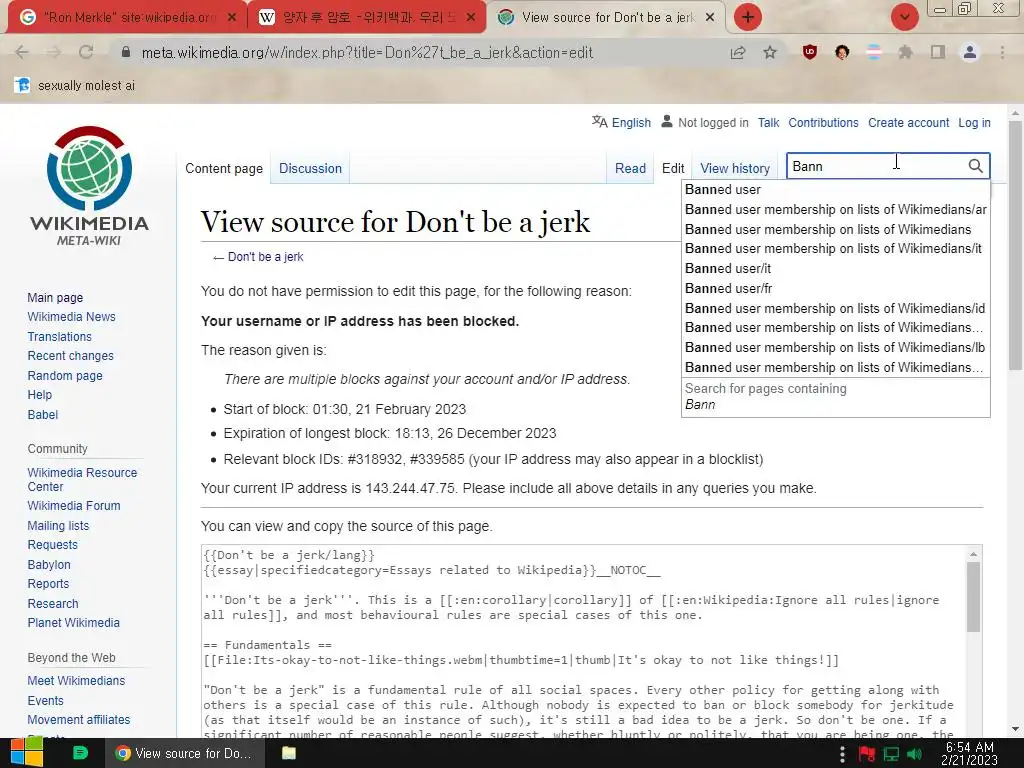Image resolution: width=1024 pixels, height=768 pixels.
Task: Click 'Search for pages containing Bann'
Action: point(836,396)
